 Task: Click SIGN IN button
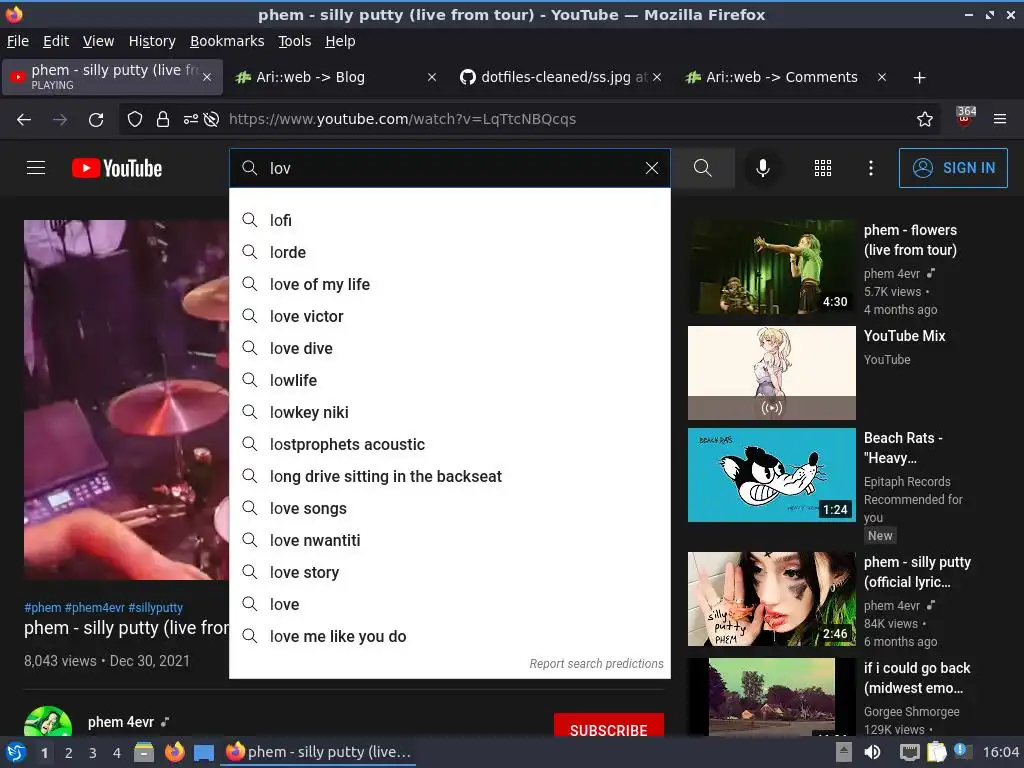[x=953, y=168]
